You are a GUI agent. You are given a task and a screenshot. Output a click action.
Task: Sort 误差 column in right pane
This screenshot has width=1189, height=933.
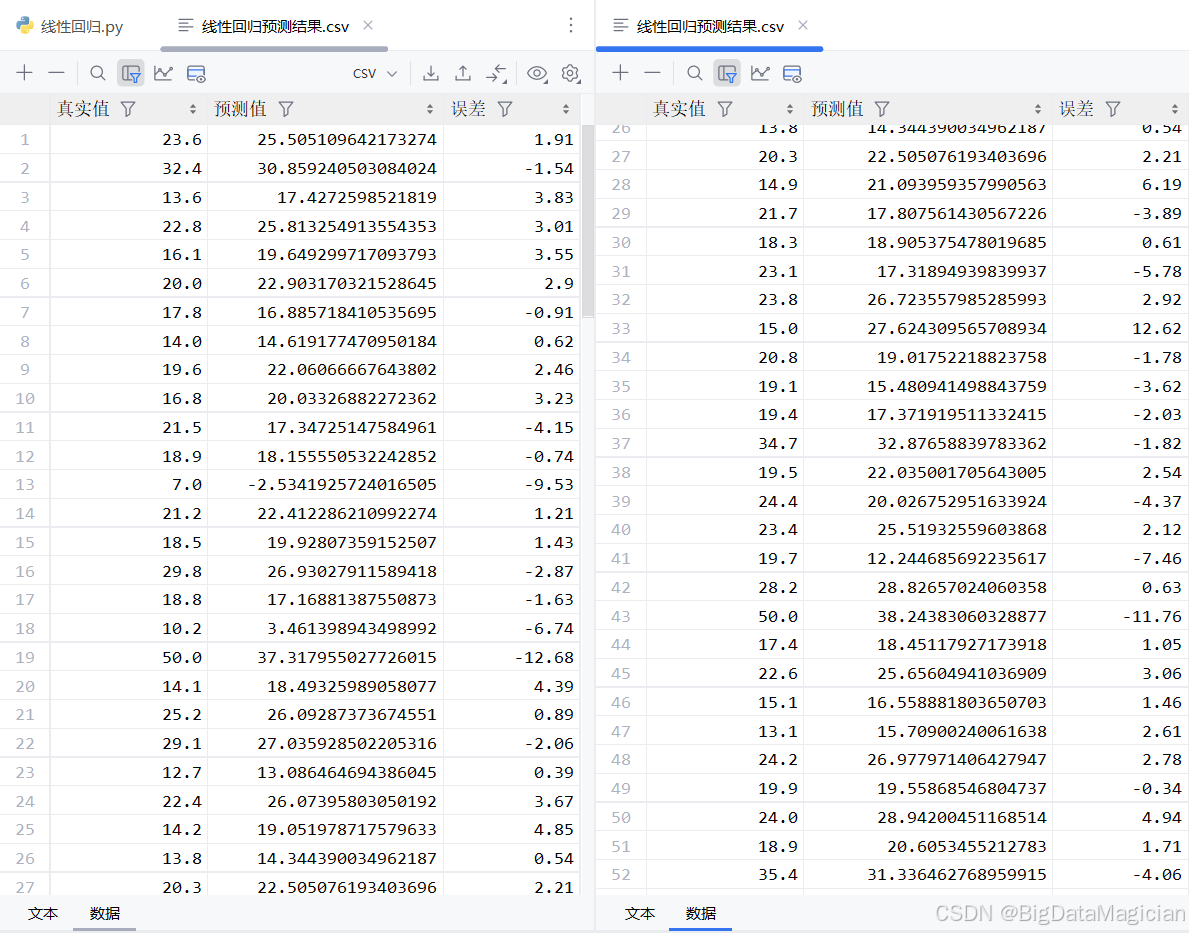click(1175, 109)
